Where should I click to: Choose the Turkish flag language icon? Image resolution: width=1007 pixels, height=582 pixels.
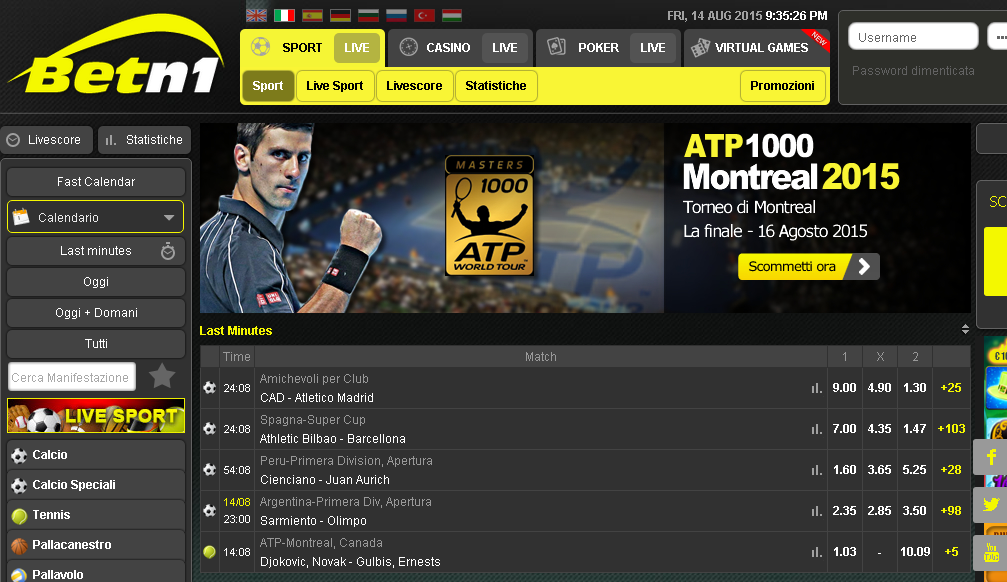pyautogui.click(x=425, y=15)
